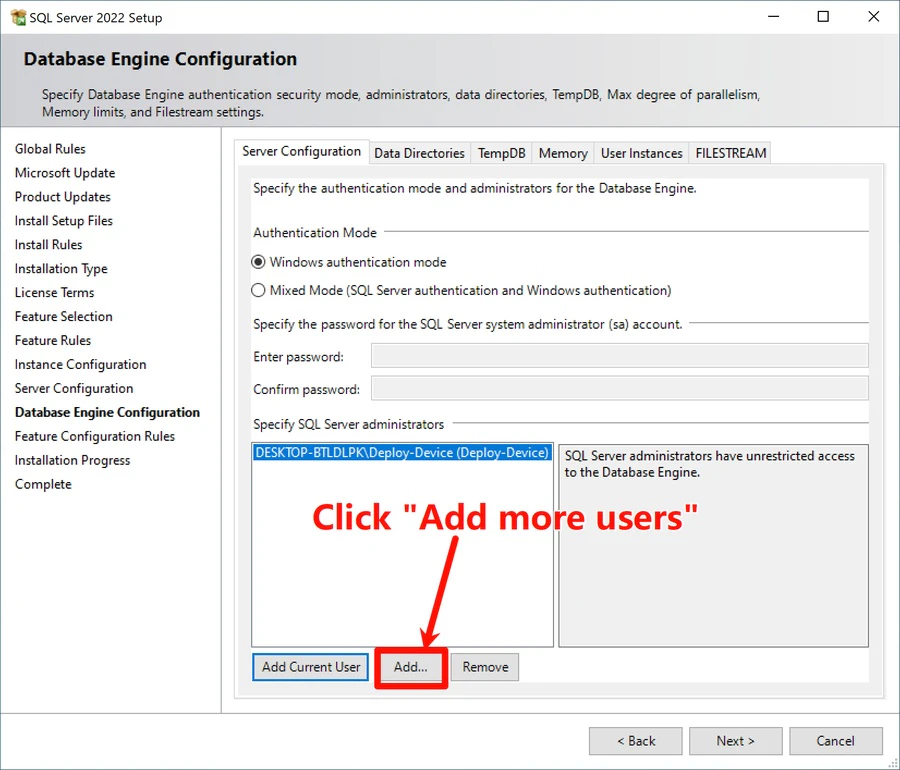Click the Add... button
Viewport: 900px width, 770px height.
click(411, 667)
